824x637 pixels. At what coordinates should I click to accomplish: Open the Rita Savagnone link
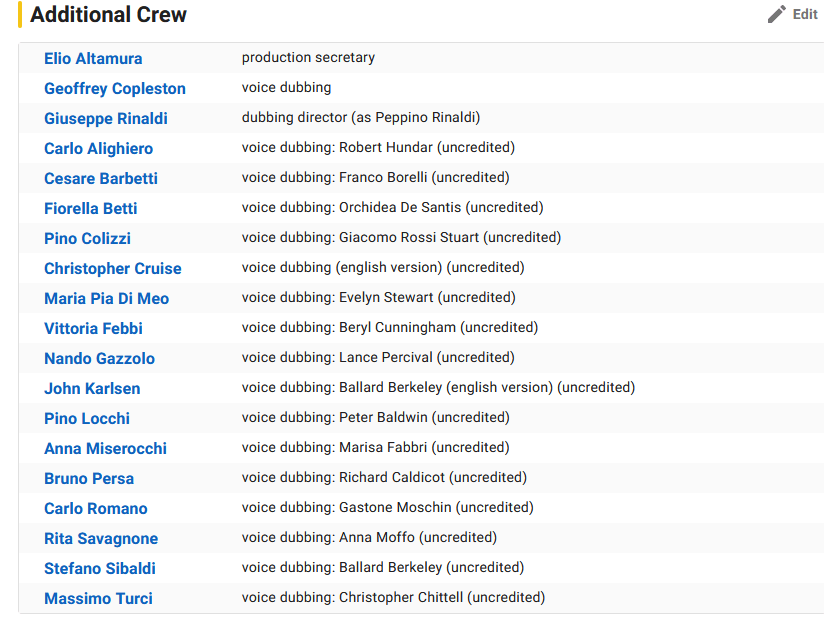click(x=101, y=538)
